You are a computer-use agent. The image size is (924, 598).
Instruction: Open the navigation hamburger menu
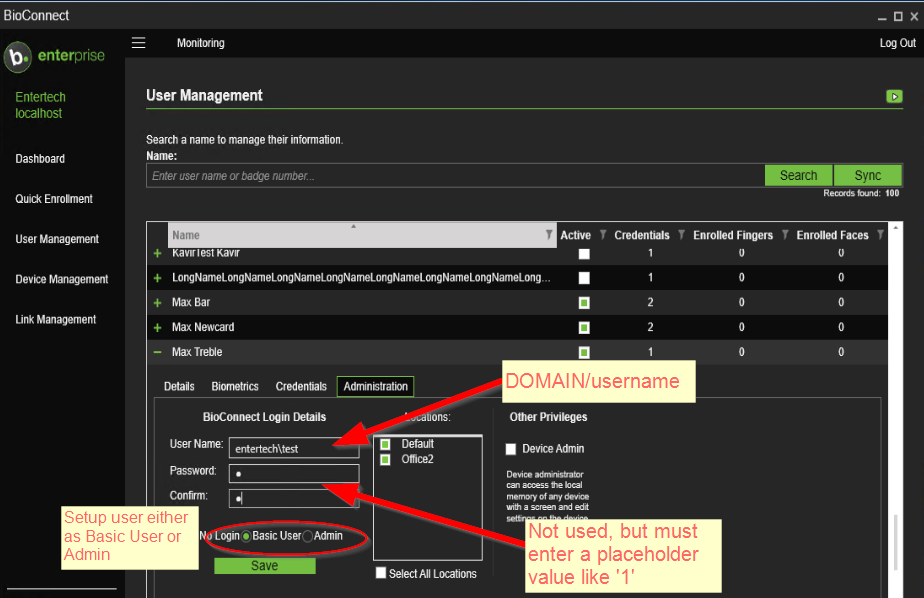tap(138, 43)
